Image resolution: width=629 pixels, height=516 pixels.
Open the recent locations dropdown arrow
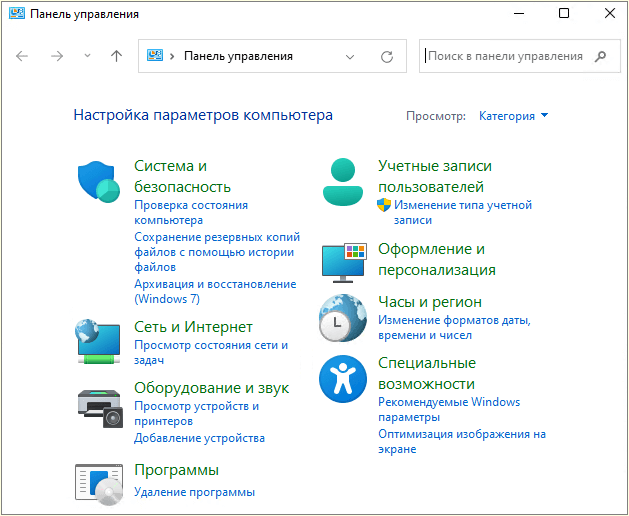(x=87, y=56)
